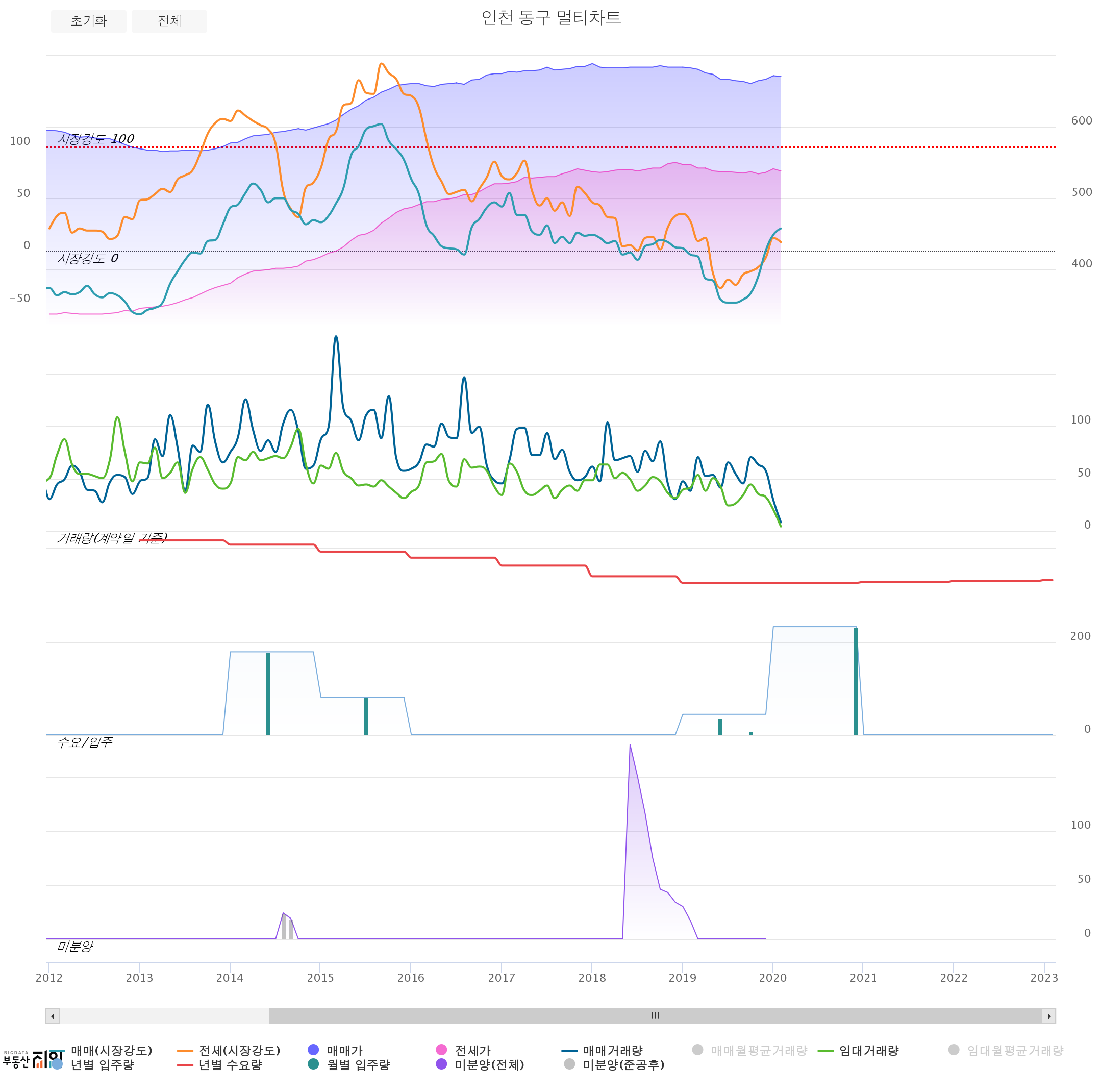This screenshot has width=1102, height=1092.
Task: Click the teal 월별 입주량 legend circle
Action: pos(313,1064)
